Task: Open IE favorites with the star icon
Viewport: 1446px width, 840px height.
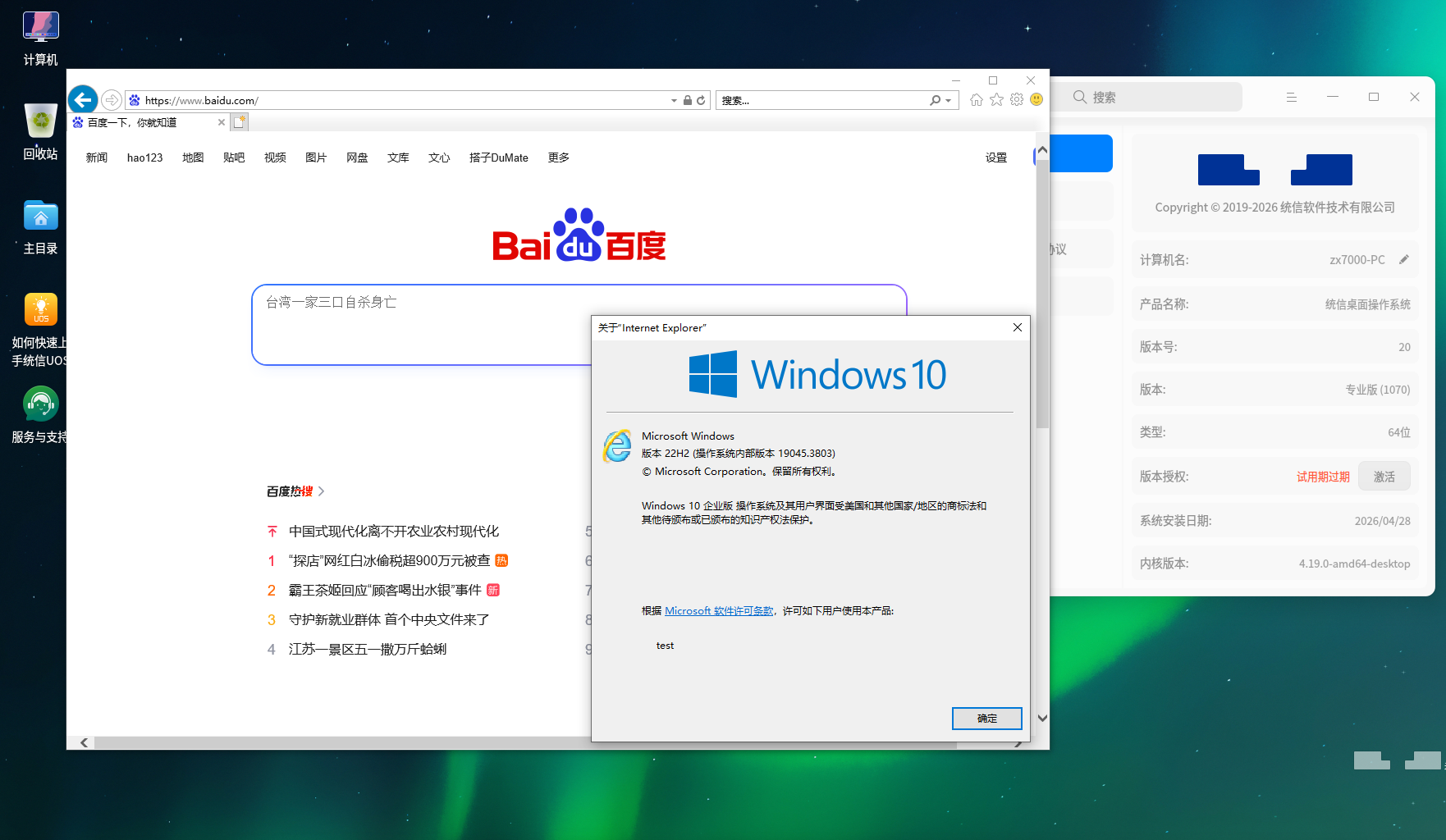Action: coord(995,99)
